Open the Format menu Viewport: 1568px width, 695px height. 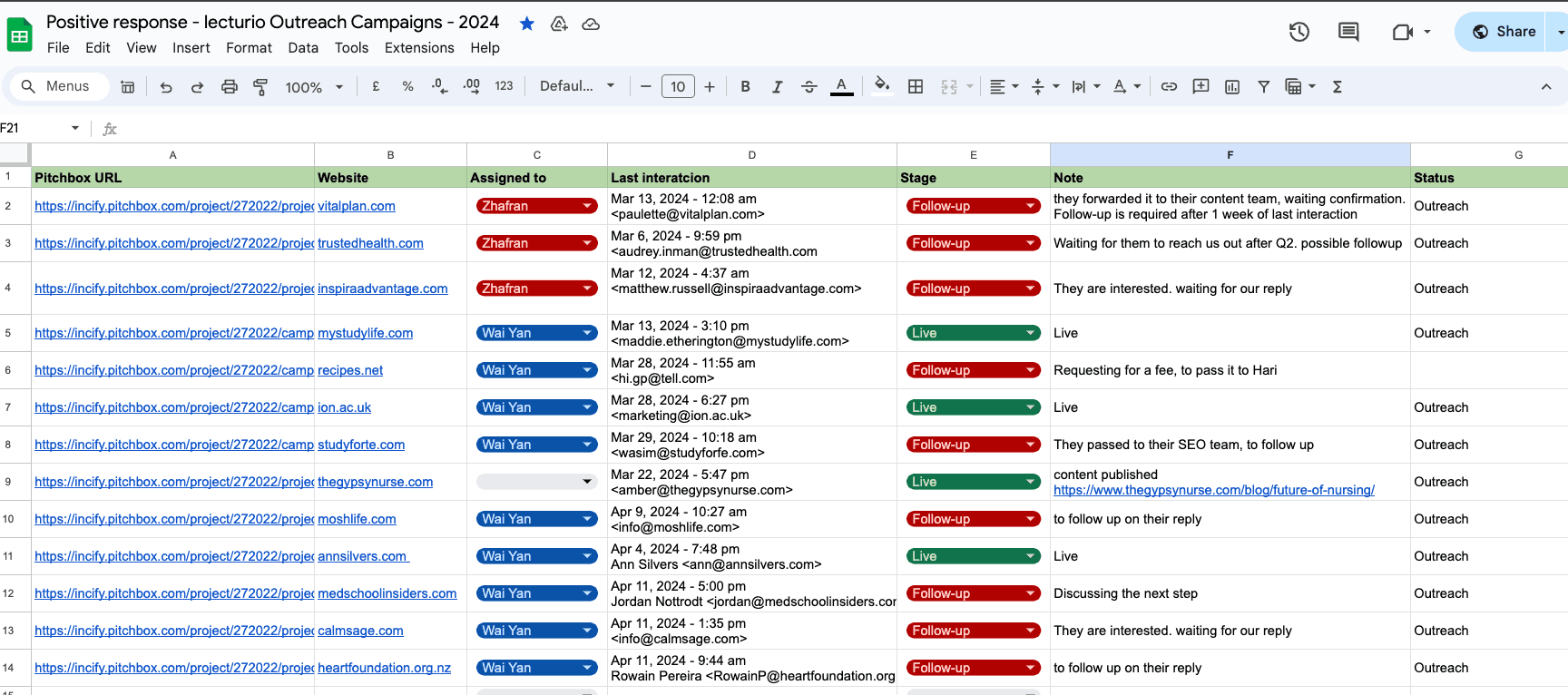(249, 48)
